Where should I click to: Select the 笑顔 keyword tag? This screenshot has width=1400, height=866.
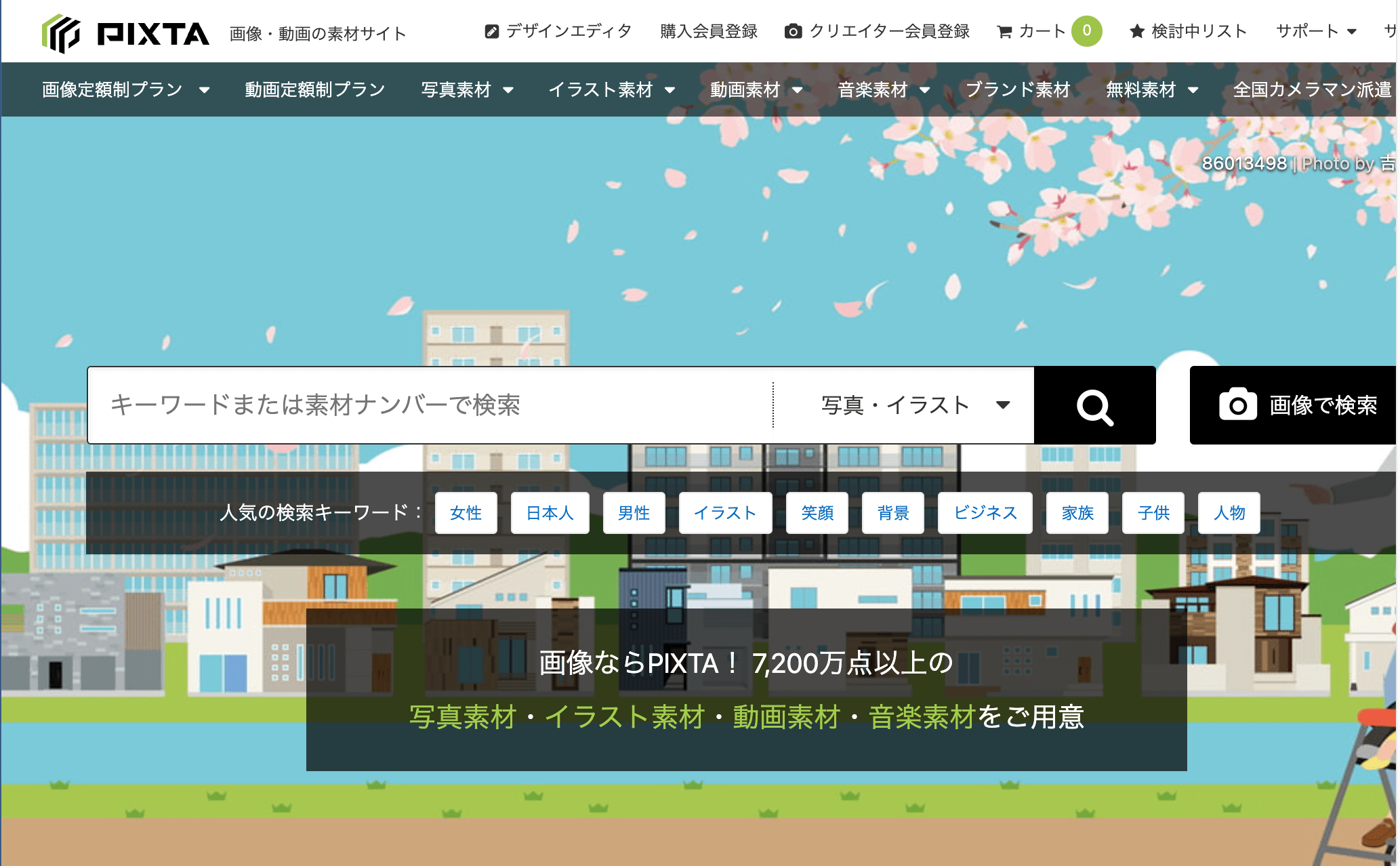pyautogui.click(x=817, y=513)
